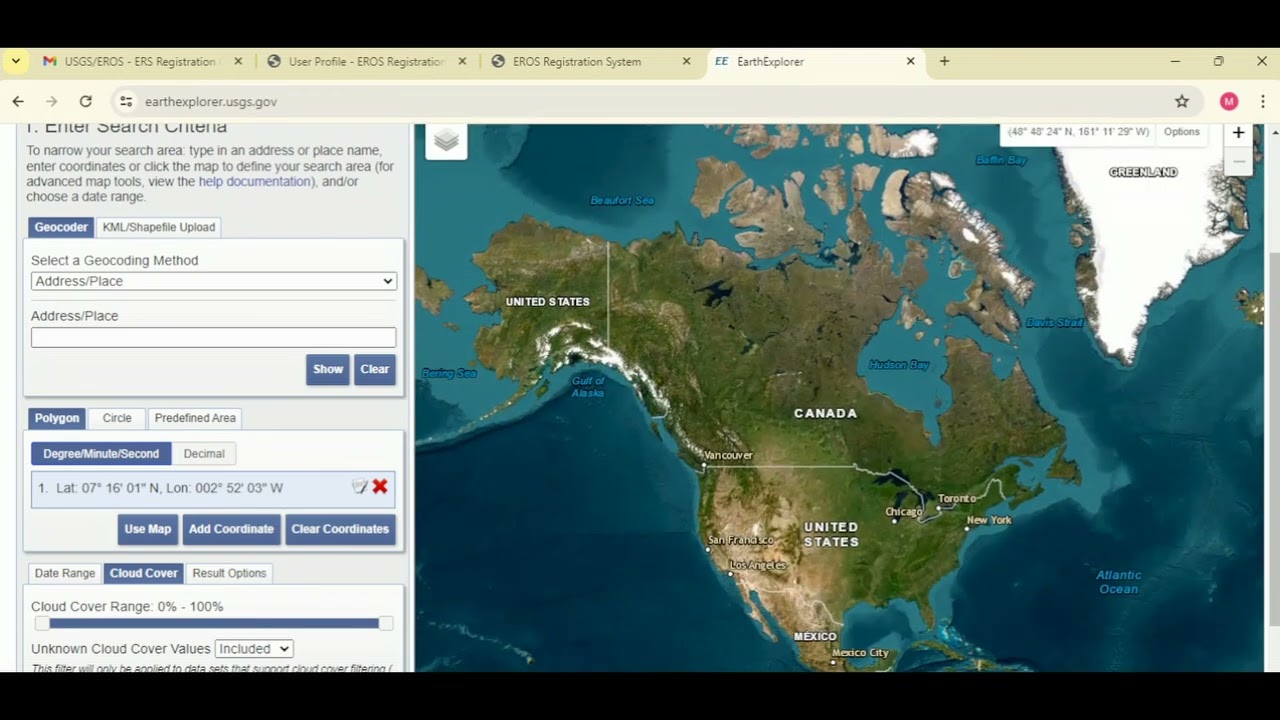The image size is (1280, 720).
Task: Click the Toronto label on map
Action: (x=957, y=498)
